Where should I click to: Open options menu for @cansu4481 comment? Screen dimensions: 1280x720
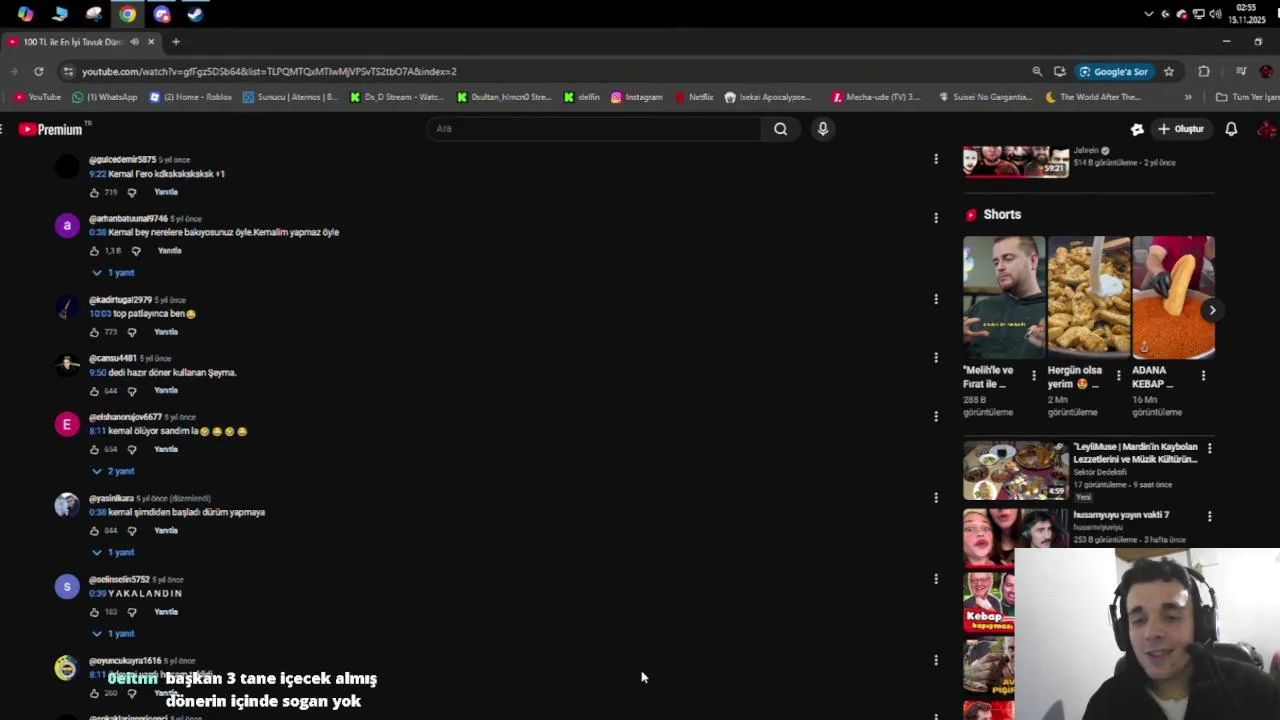(936, 358)
